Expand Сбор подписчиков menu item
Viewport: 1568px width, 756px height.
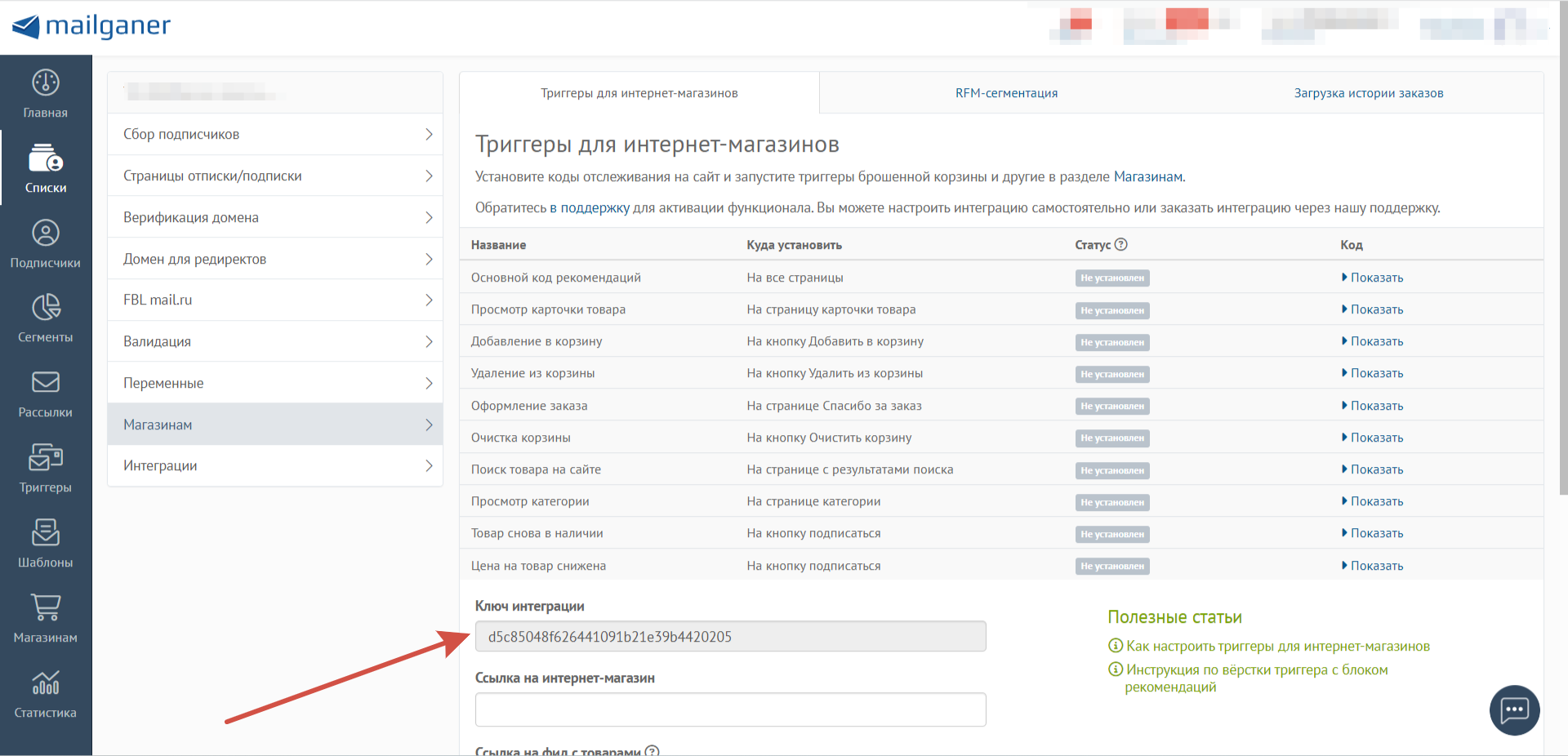[x=275, y=134]
